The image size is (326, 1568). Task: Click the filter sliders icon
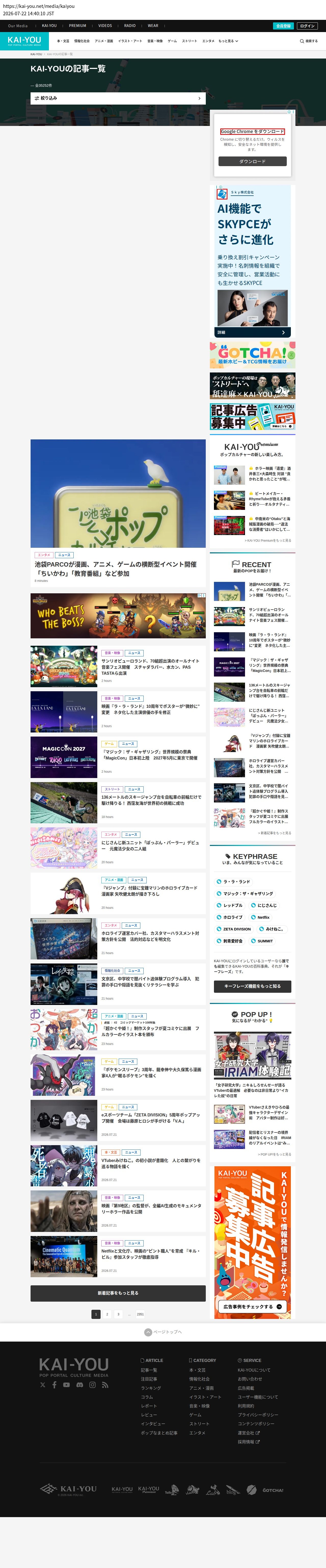[37, 98]
